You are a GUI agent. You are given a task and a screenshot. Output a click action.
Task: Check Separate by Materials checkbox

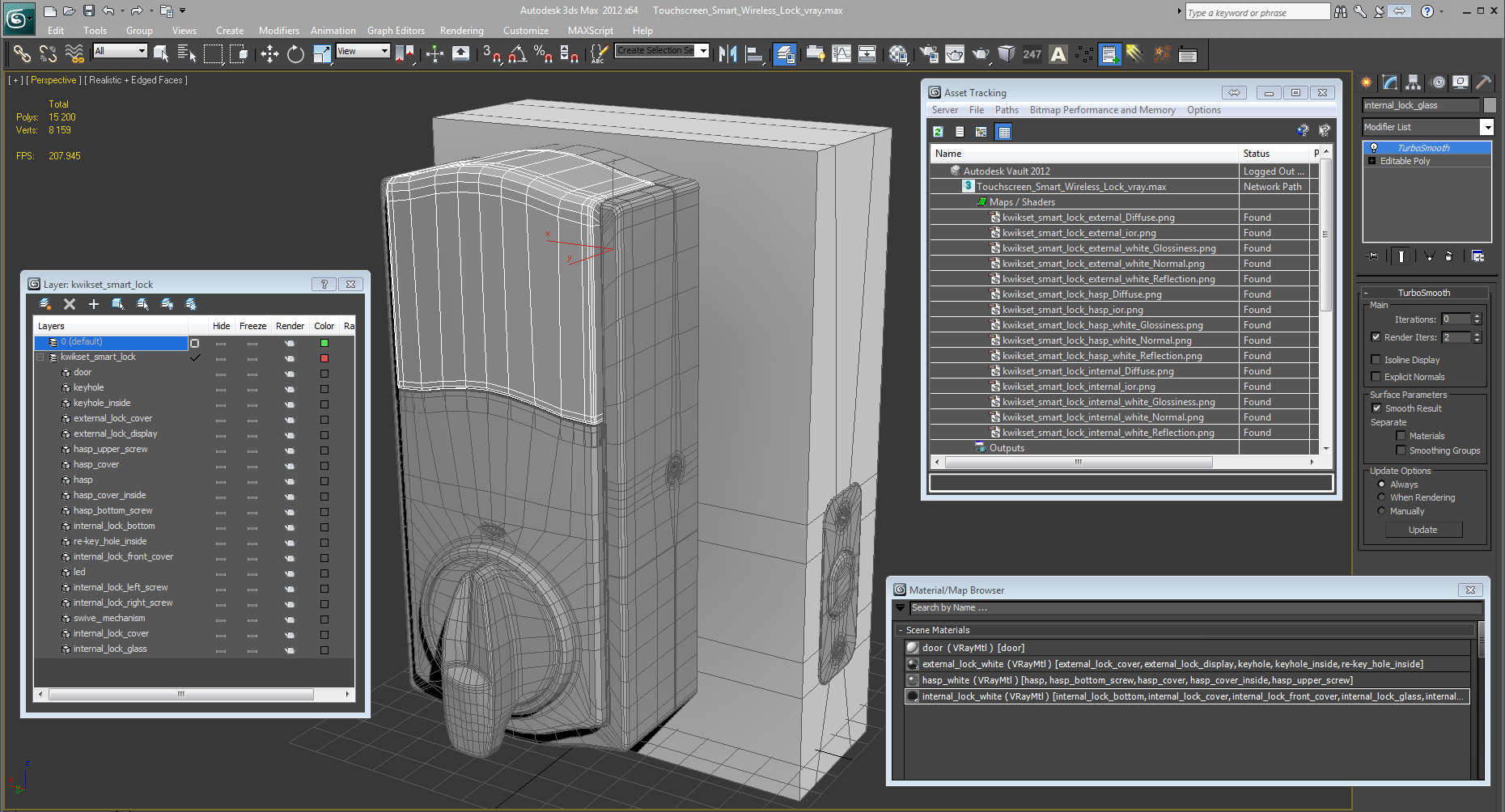(x=1401, y=436)
